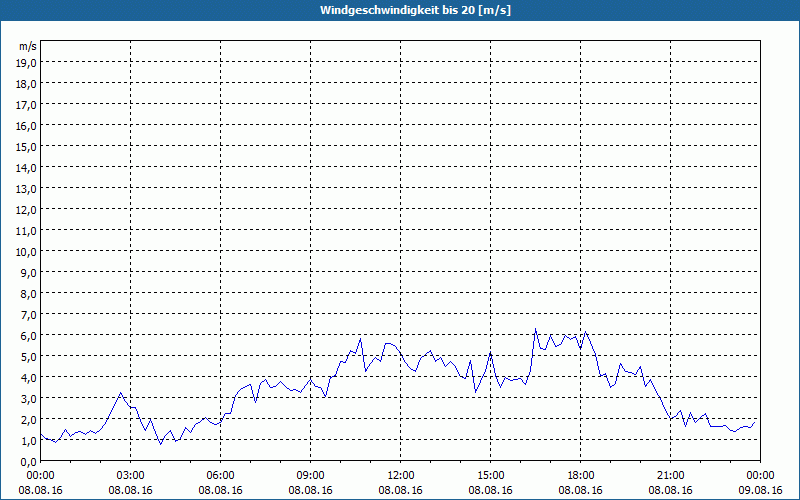
Task: Click the 'm/s' unit label
Action: click(28, 46)
